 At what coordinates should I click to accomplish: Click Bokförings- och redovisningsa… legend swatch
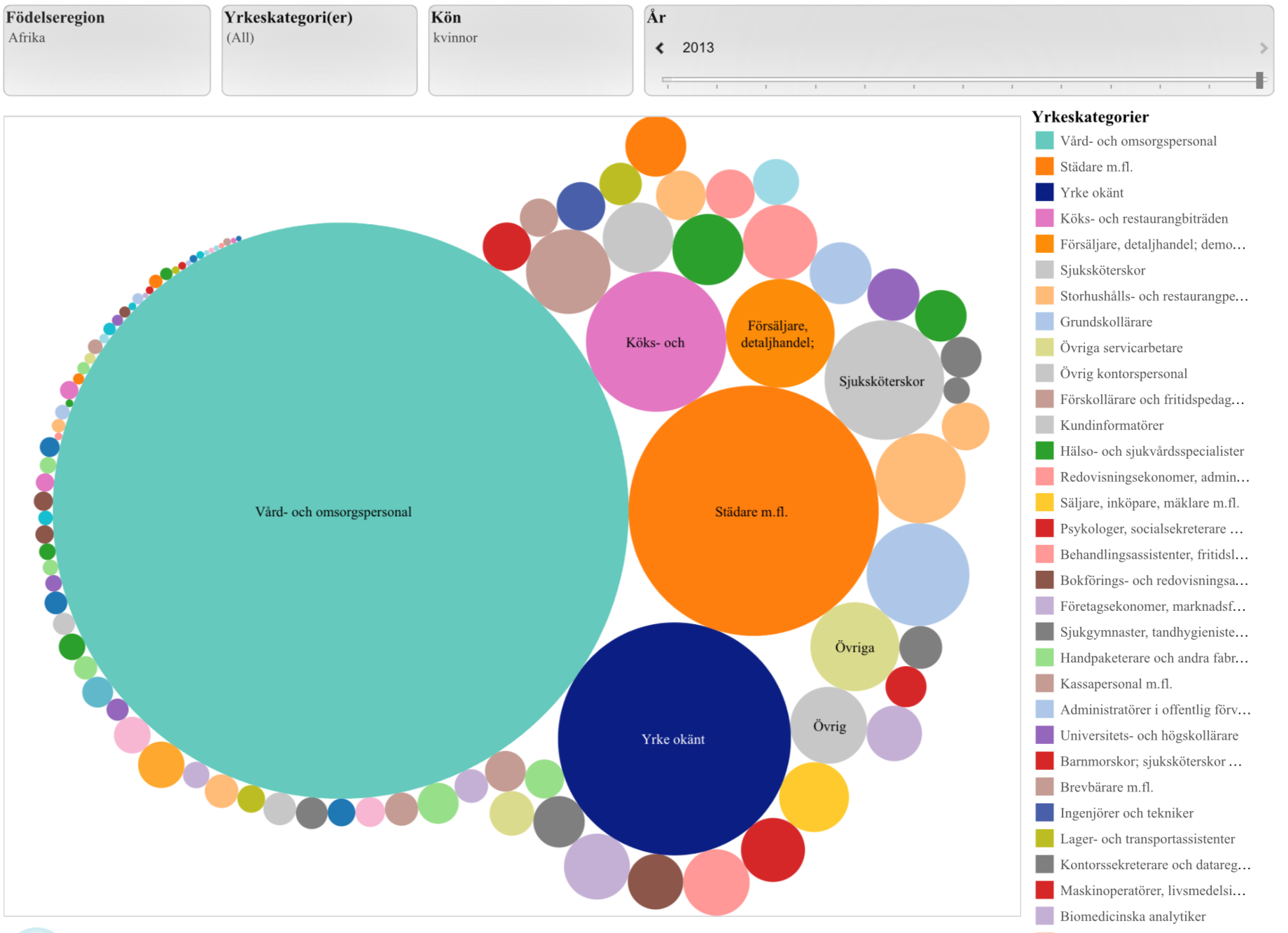tap(1044, 580)
